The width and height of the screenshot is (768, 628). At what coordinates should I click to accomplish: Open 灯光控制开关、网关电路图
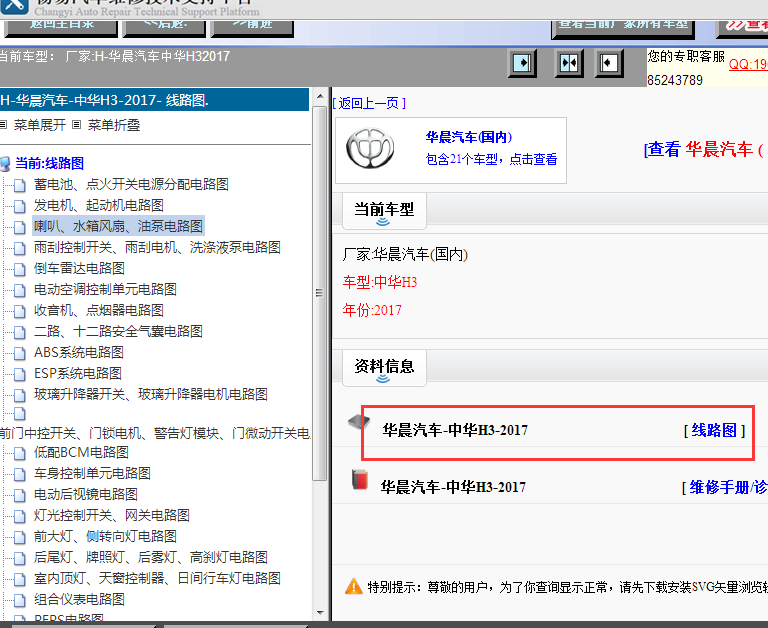(x=112, y=515)
